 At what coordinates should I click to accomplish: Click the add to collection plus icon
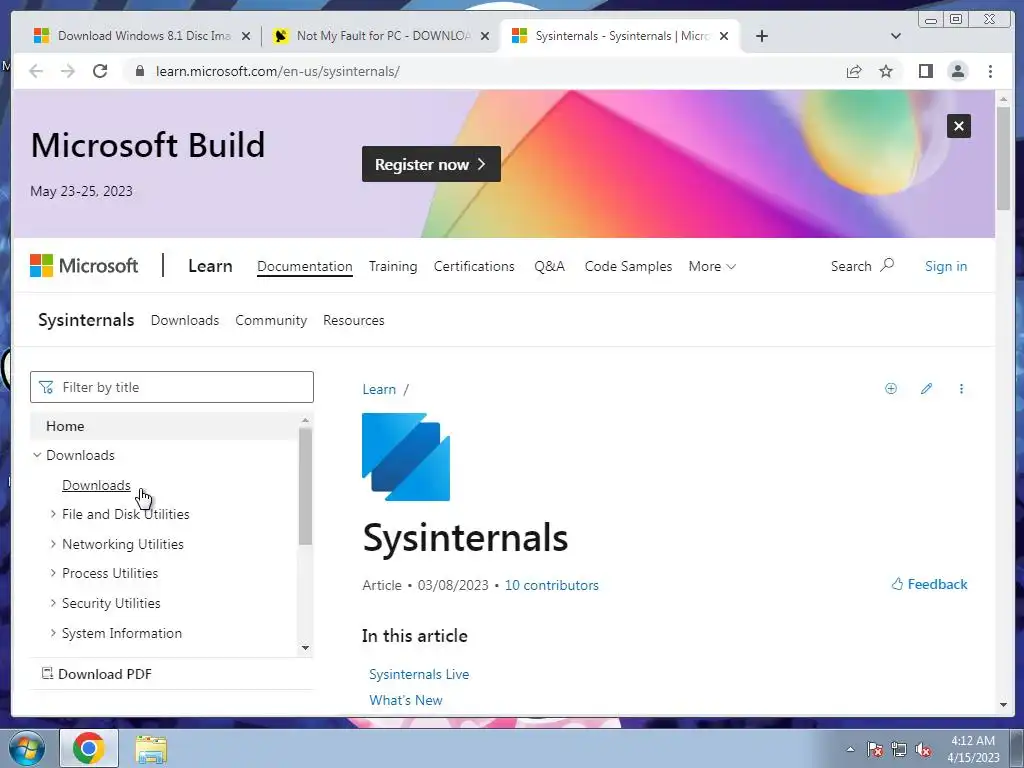(891, 389)
